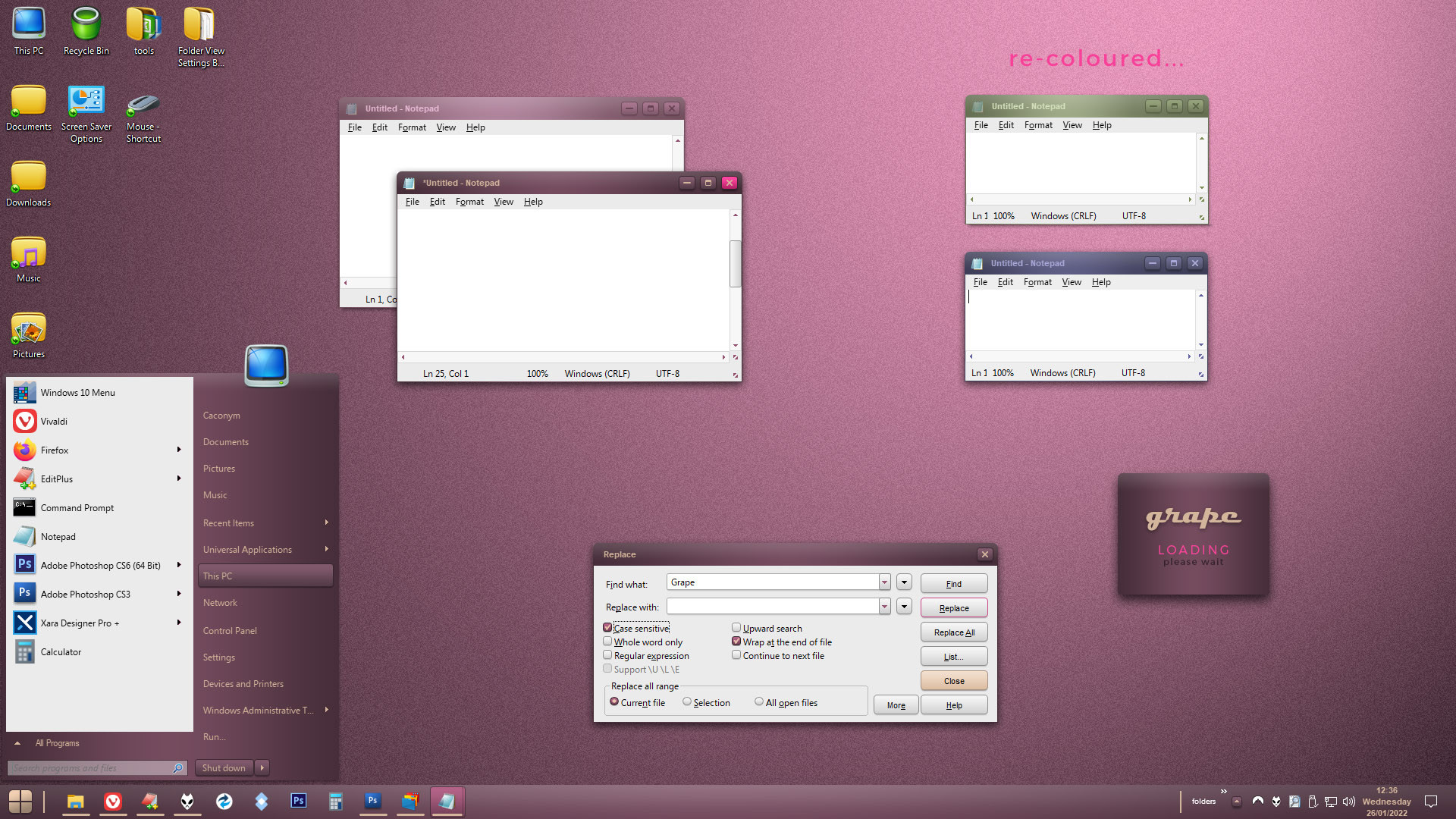Click the search magnifier in the start menu
Viewport: 1456px width, 819px height.
(x=177, y=768)
